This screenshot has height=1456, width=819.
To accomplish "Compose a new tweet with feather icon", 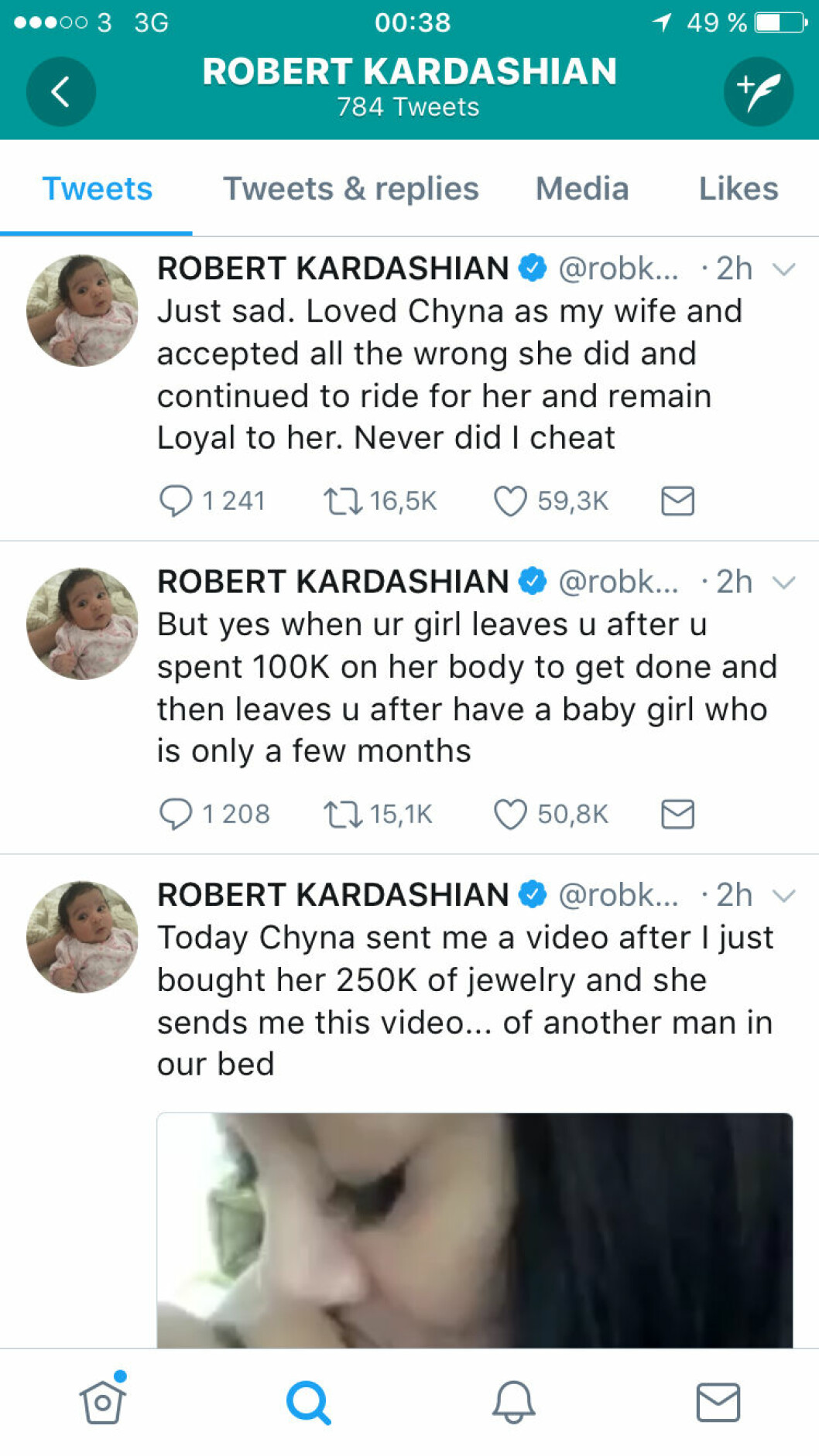I will point(758,91).
